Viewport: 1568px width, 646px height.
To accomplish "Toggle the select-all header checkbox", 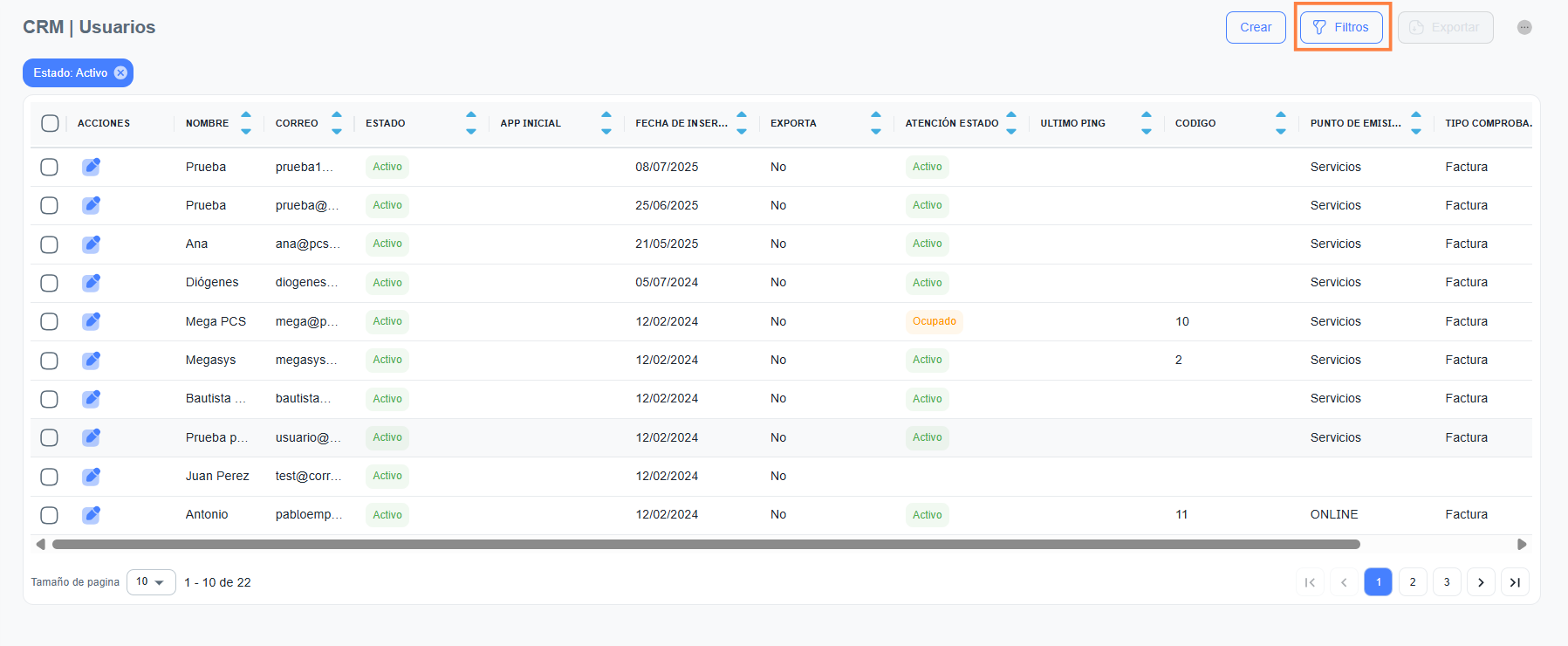I will (50, 123).
